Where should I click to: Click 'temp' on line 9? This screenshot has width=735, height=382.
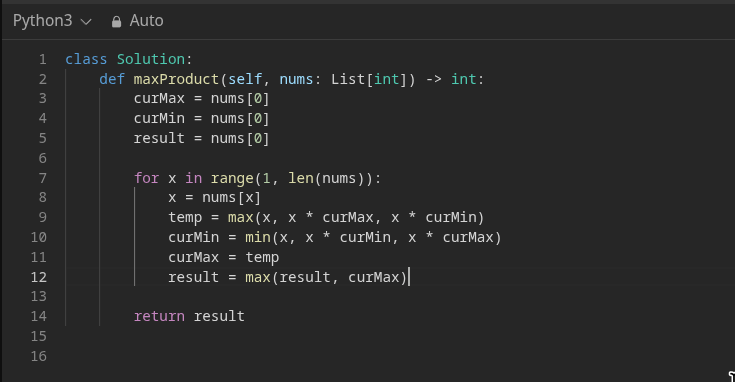[x=185, y=217]
